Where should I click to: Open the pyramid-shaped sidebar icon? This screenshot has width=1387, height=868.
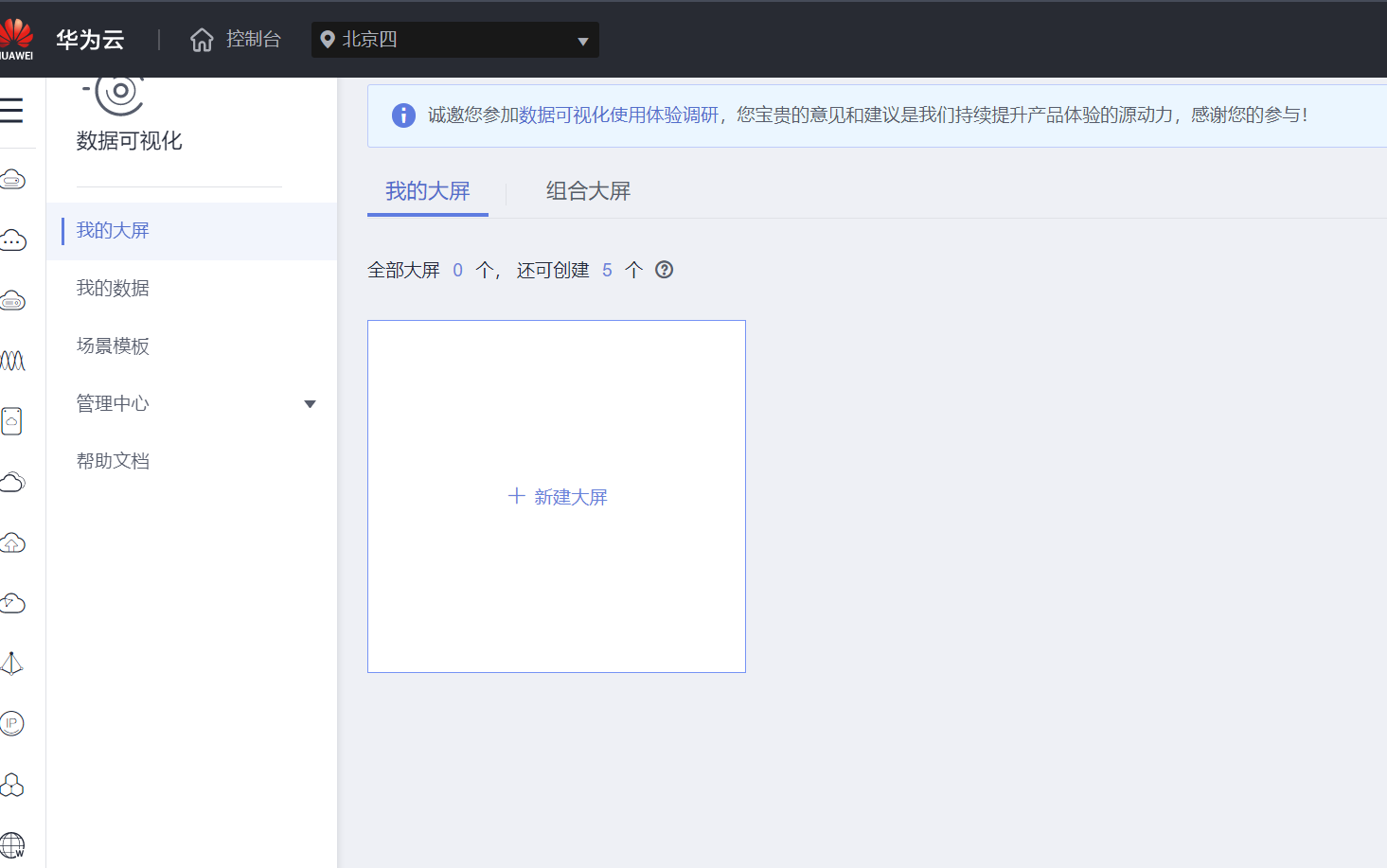pos(11,664)
